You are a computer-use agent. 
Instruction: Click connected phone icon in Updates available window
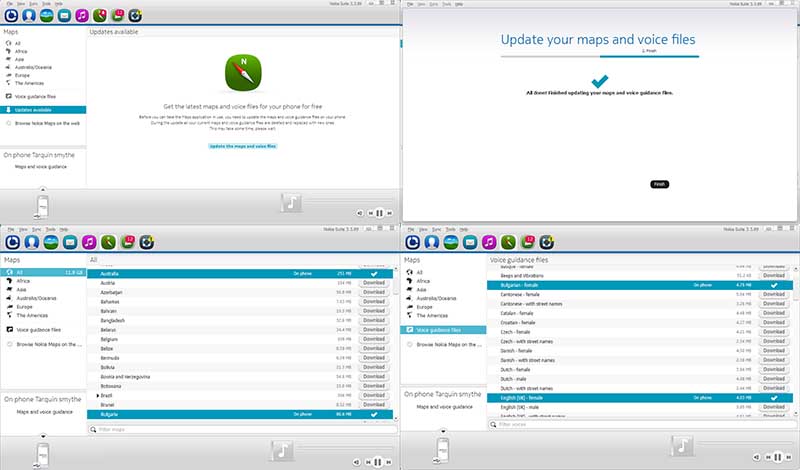(42, 207)
